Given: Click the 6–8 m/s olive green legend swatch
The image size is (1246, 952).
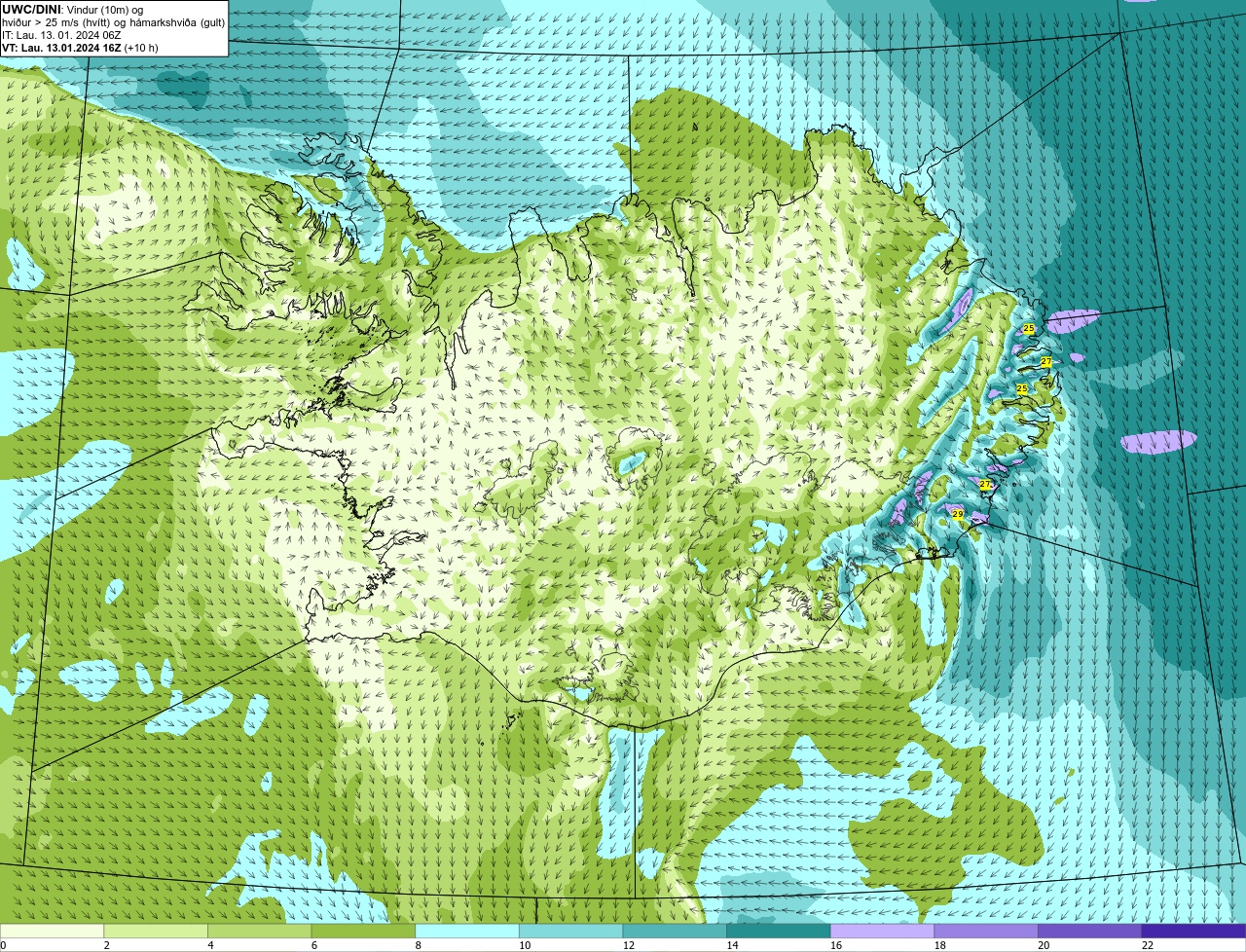Looking at the screenshot, I should tap(363, 931).
